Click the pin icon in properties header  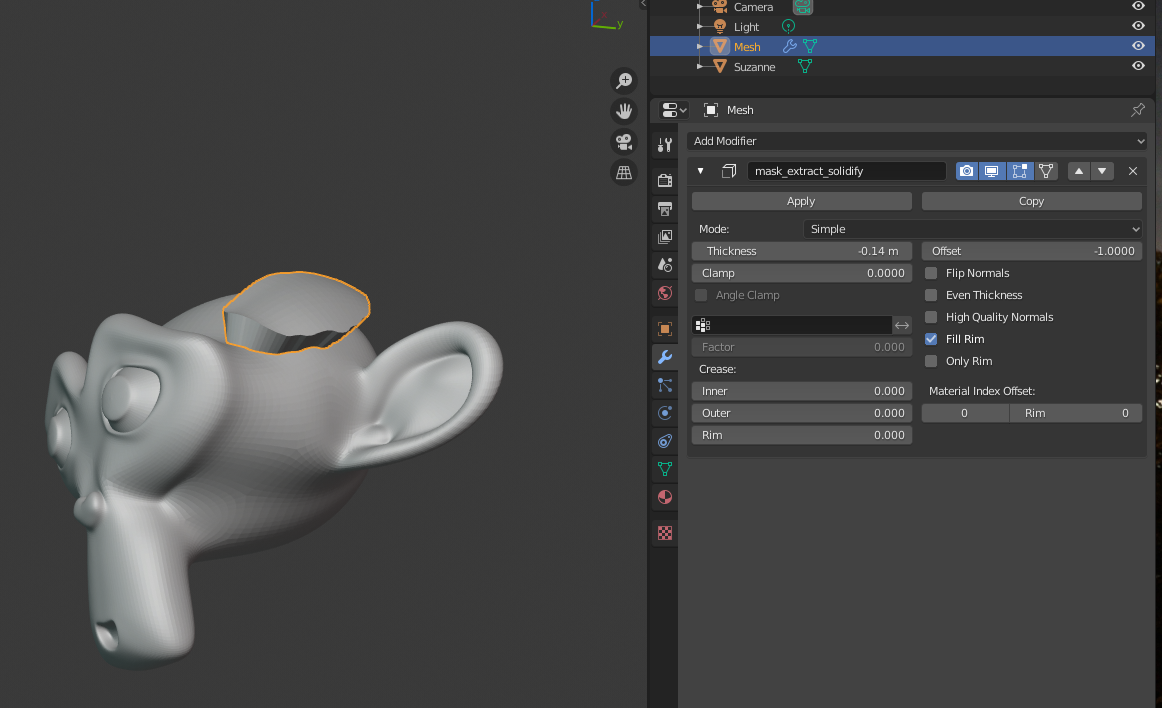point(1138,110)
